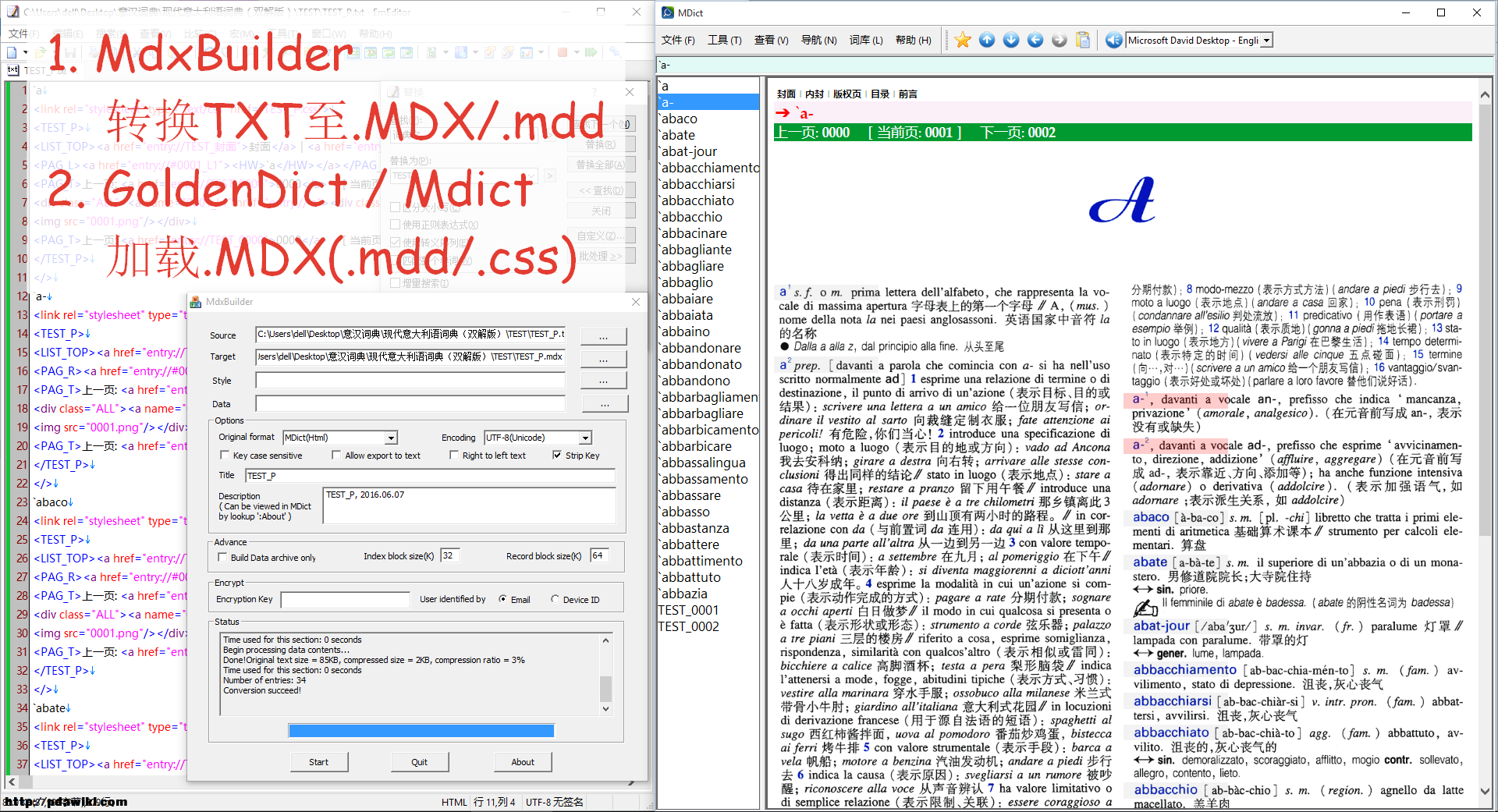Click Status log scrollbar thumb
This screenshot has width=1498, height=812.
click(x=605, y=690)
